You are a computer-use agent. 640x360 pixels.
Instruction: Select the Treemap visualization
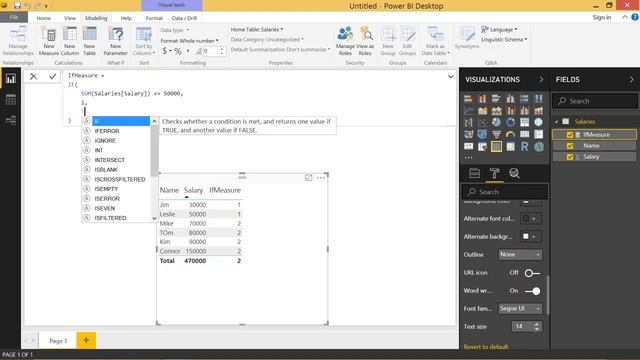point(524,122)
